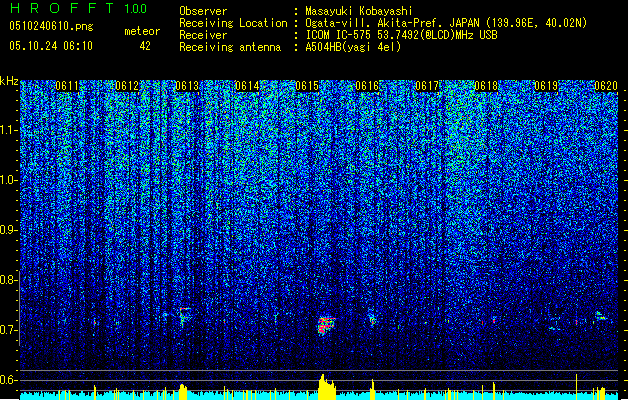The width and height of the screenshot is (629, 400).
Task: Click the 0617 time marker
Action: [427, 86]
